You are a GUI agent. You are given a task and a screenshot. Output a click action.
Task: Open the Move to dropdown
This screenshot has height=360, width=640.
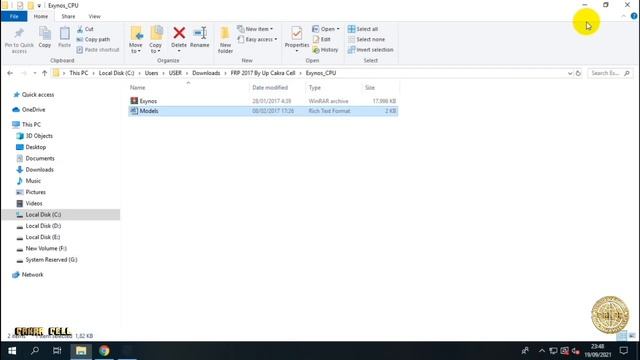[x=136, y=40]
